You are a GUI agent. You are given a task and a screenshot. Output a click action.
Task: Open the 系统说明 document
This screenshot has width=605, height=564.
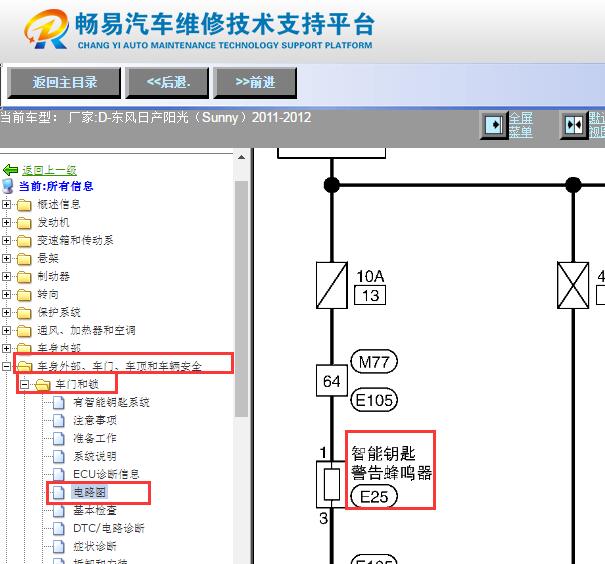[x=95, y=456]
